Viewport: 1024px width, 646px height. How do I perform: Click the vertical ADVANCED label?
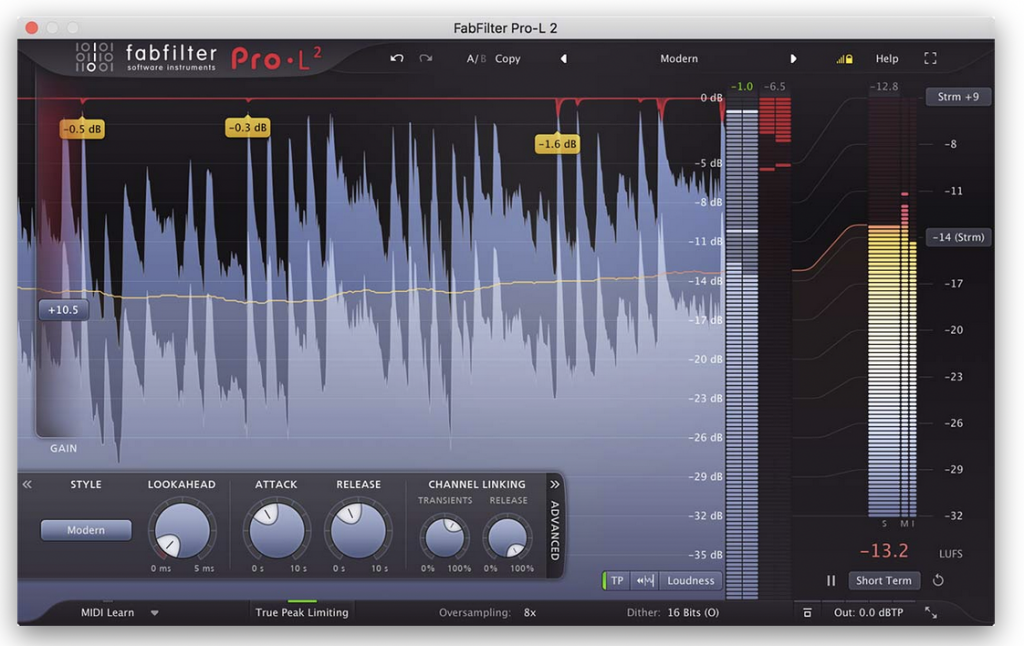point(554,530)
